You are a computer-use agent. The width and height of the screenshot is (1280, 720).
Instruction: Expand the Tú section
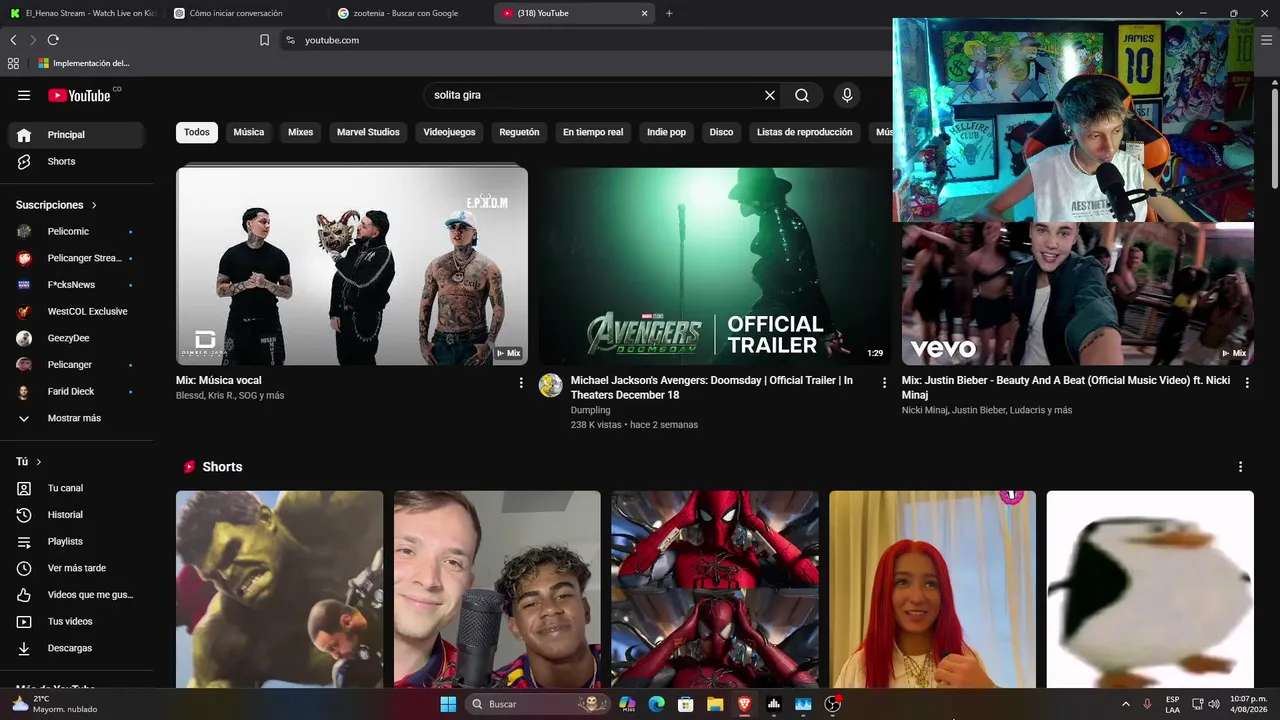[29, 462]
